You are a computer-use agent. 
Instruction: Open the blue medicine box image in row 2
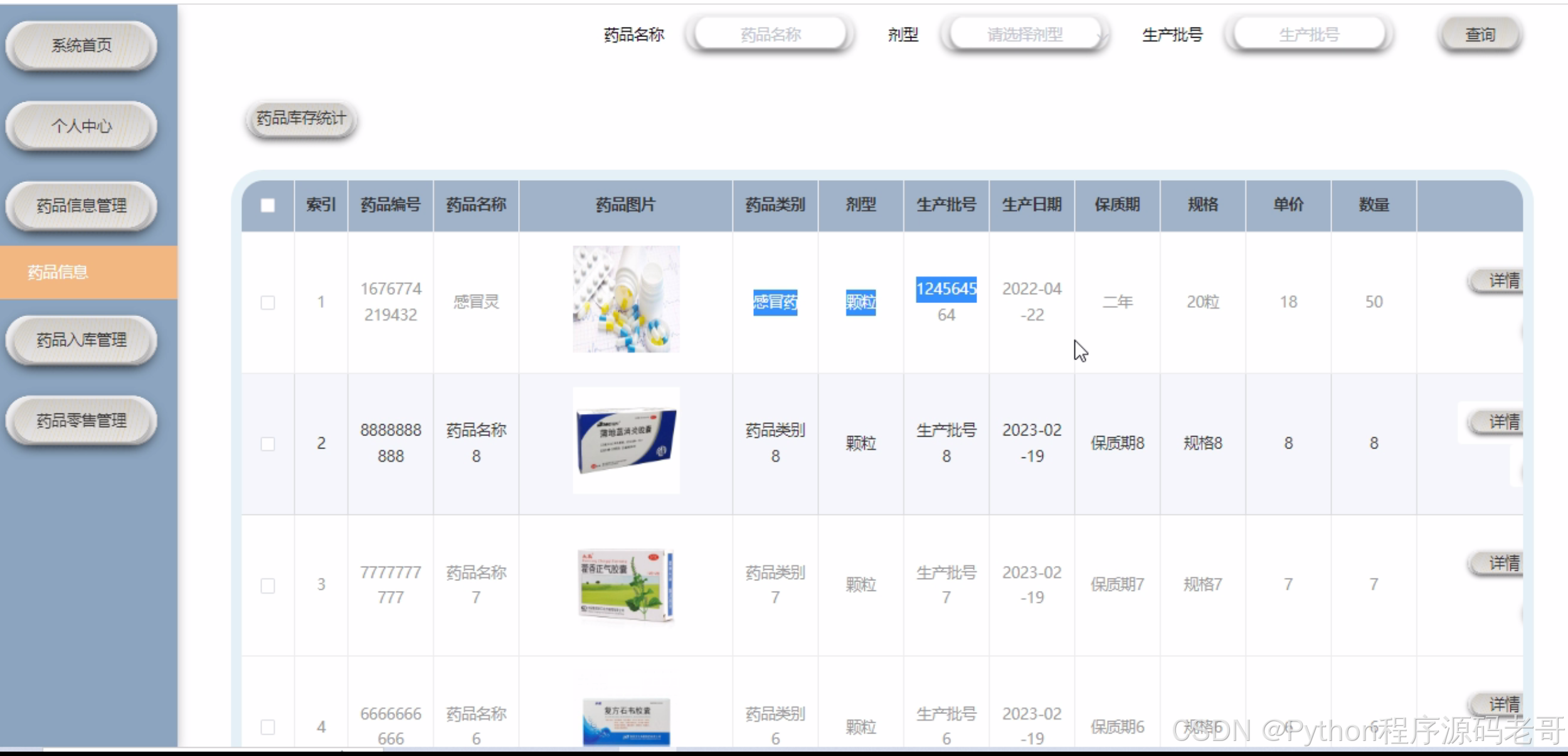625,440
